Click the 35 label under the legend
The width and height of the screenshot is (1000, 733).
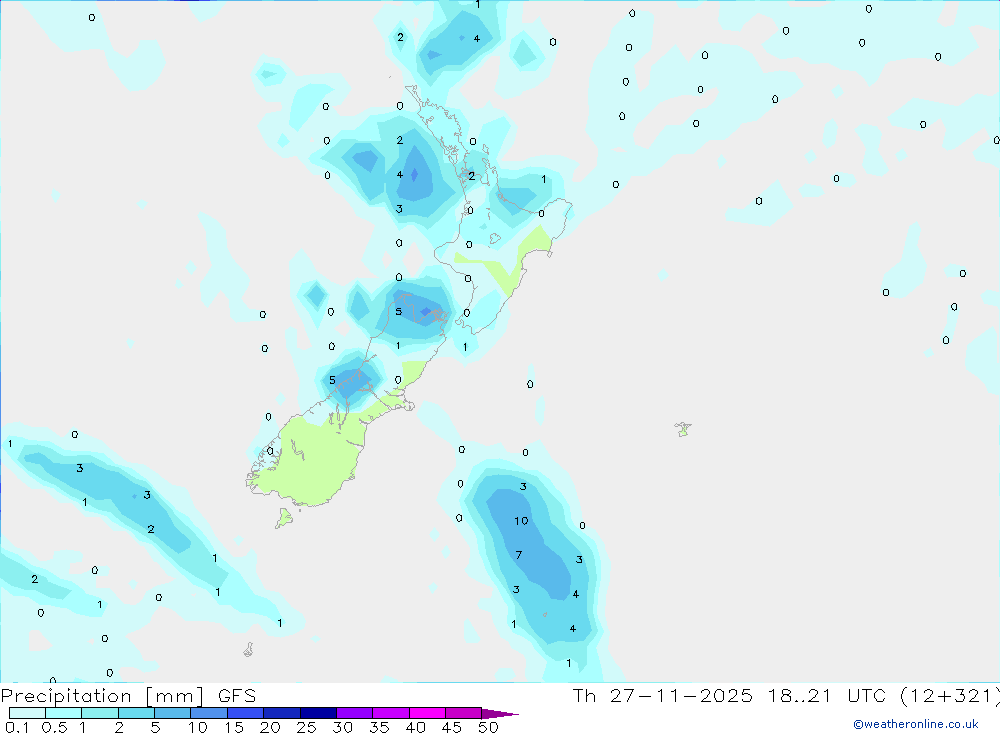[379, 727]
